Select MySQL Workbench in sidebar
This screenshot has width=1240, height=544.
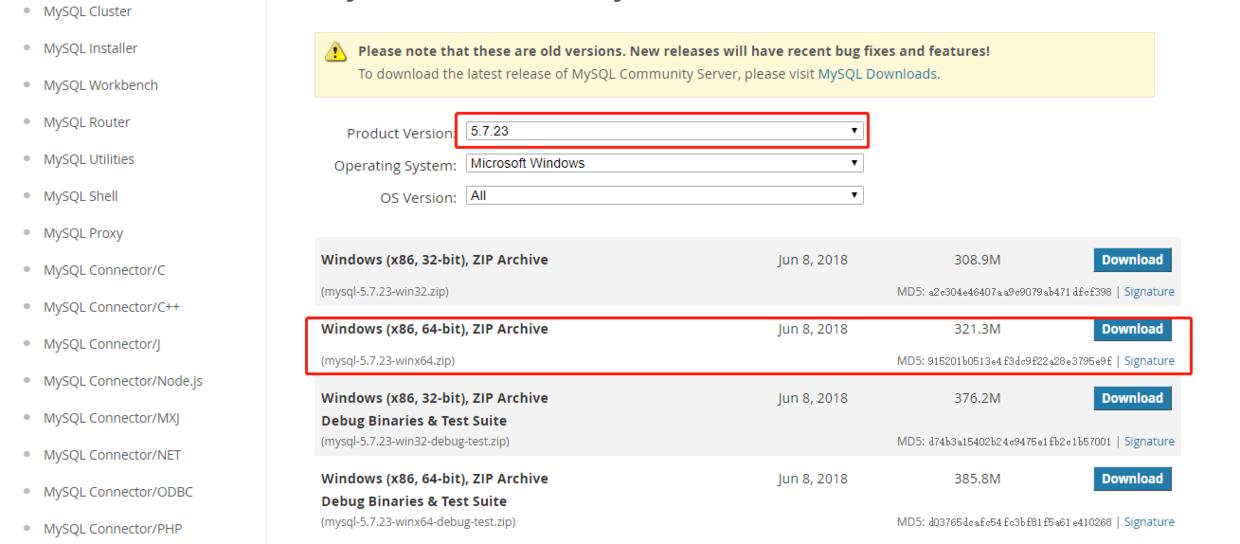100,85
